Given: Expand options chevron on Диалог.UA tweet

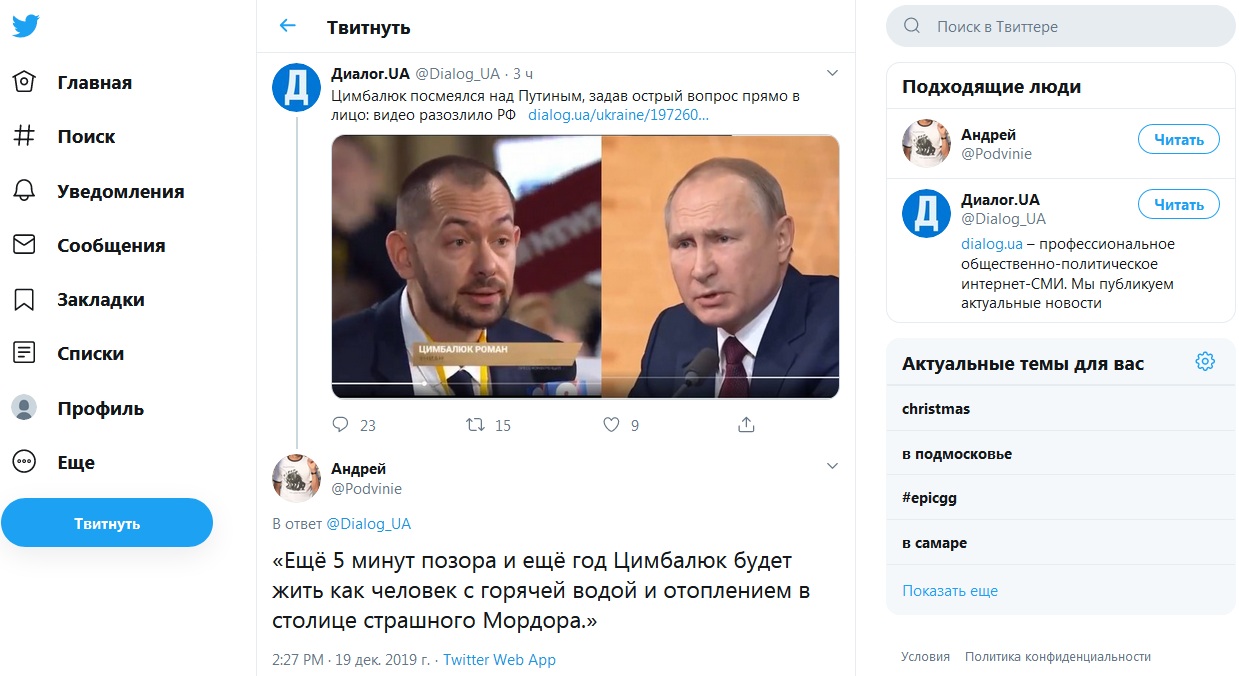Looking at the screenshot, I should pyautogui.click(x=832, y=73).
